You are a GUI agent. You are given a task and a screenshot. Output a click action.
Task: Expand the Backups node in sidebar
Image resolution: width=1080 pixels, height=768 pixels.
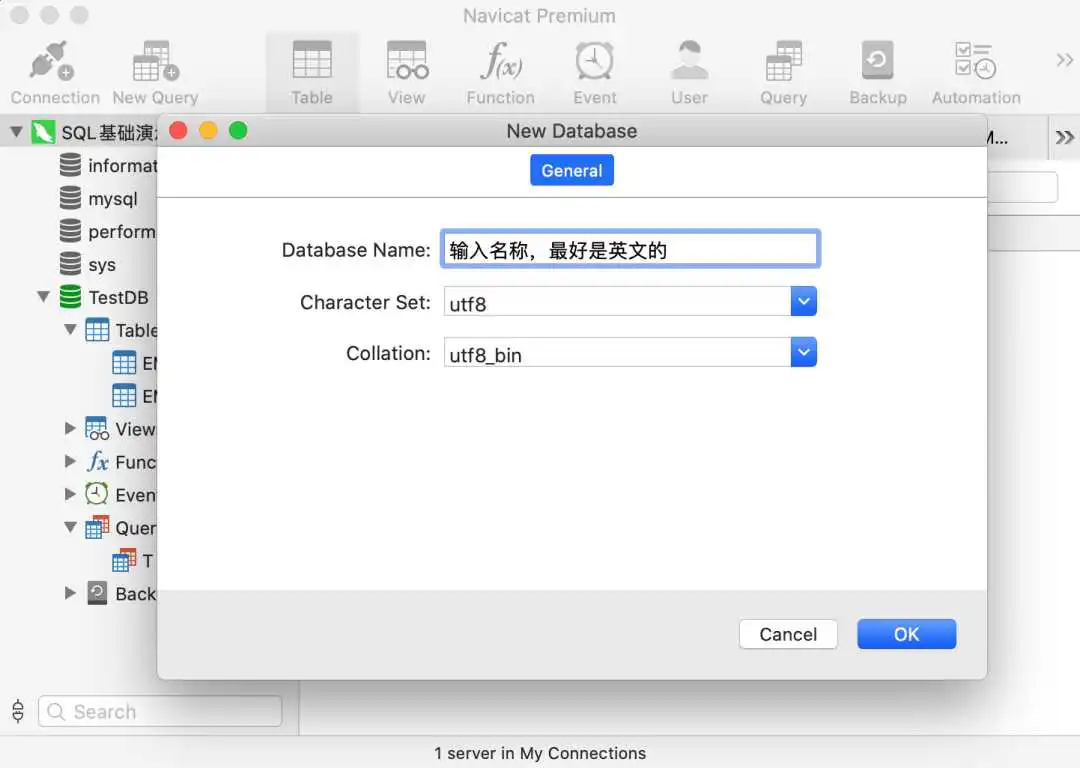tap(70, 593)
